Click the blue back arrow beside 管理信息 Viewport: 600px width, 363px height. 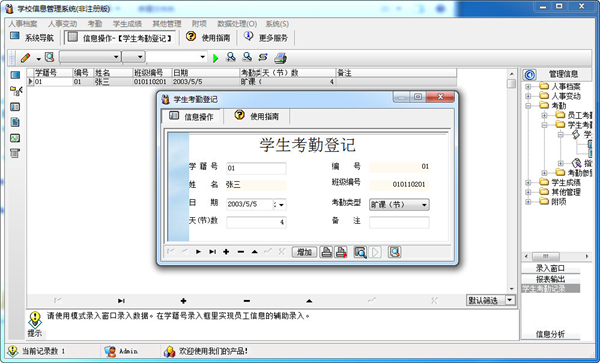[530, 75]
